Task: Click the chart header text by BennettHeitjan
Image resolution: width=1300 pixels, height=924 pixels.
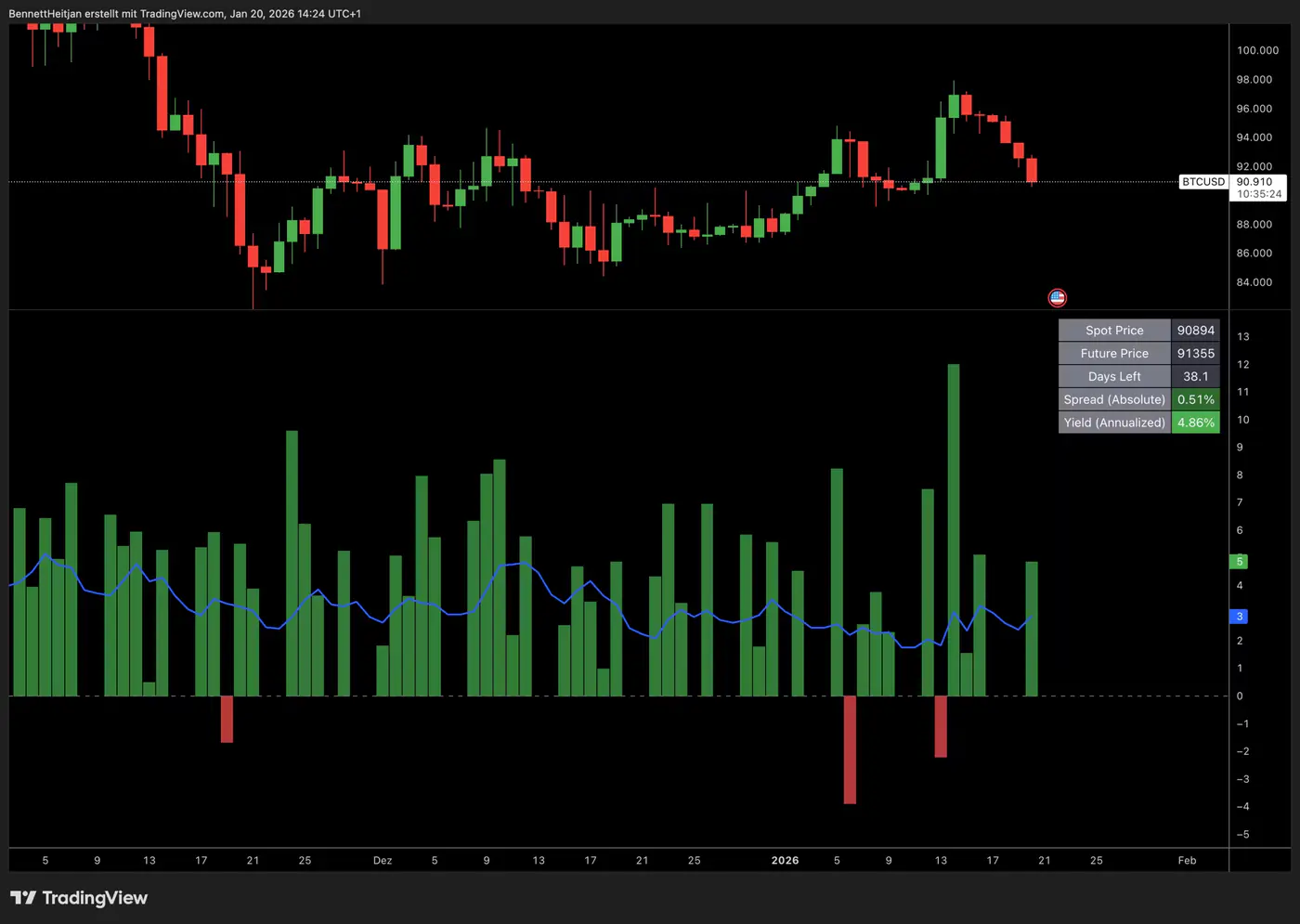Action: point(185,14)
